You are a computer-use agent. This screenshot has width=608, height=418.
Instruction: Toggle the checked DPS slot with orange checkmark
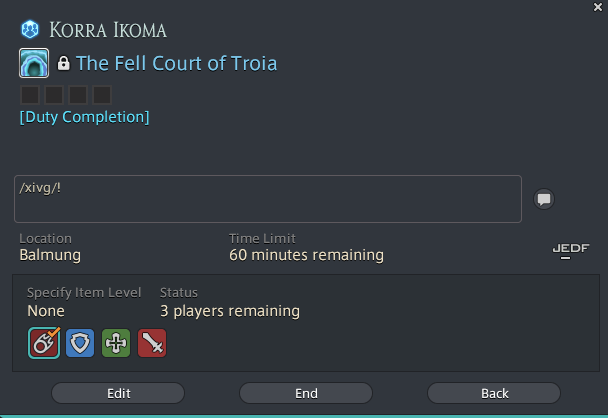click(44, 343)
